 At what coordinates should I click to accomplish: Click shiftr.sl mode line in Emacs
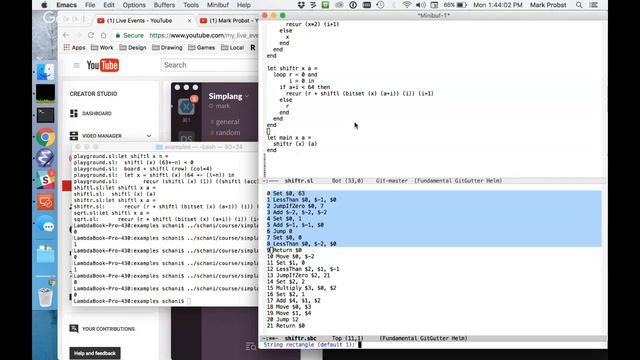click(x=433, y=181)
